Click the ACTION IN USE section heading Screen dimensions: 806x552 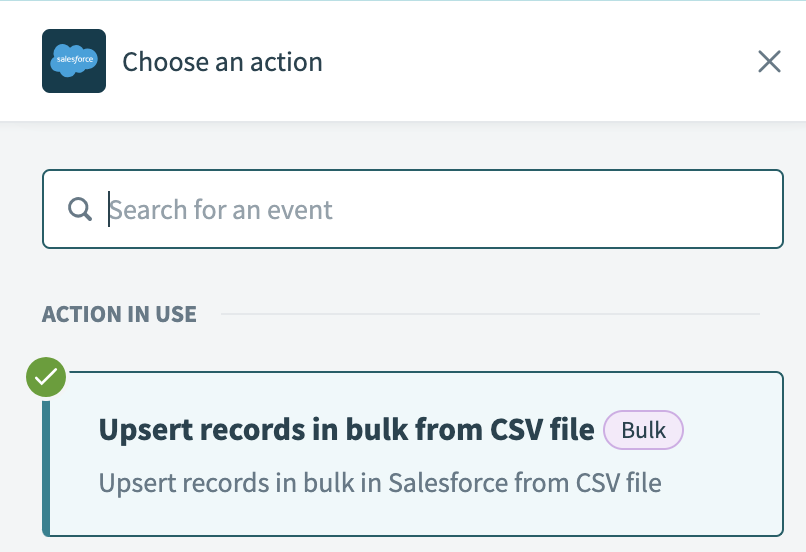click(x=119, y=314)
